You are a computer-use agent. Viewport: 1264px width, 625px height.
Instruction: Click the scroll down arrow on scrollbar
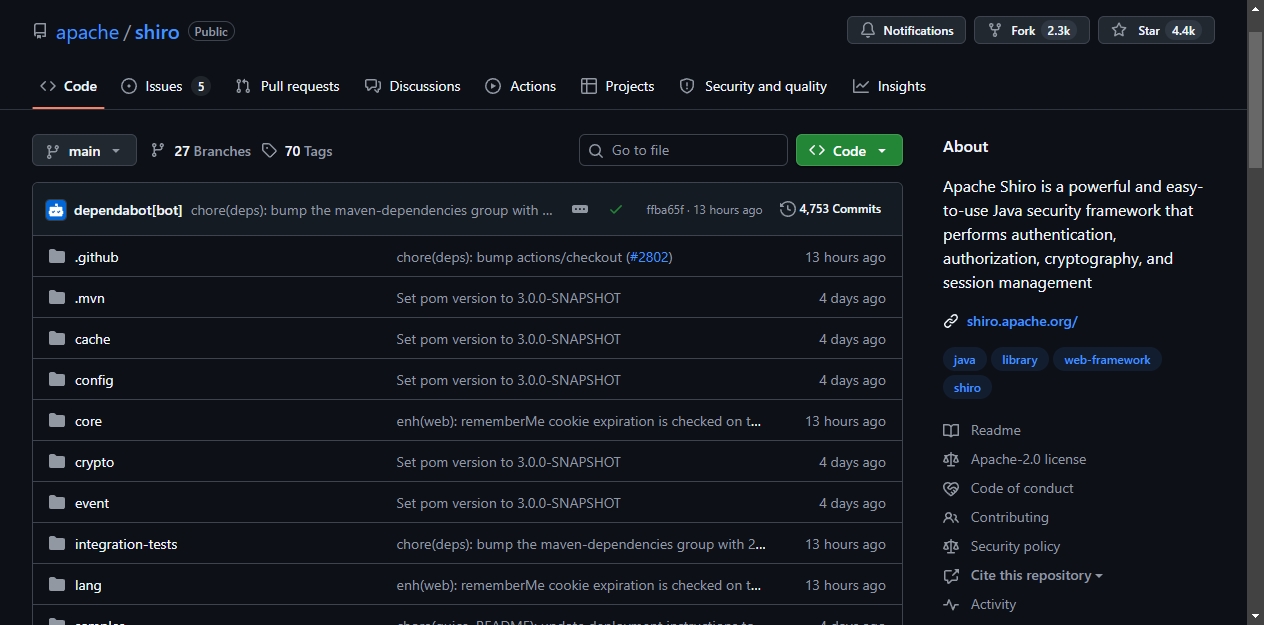[x=1256, y=616]
